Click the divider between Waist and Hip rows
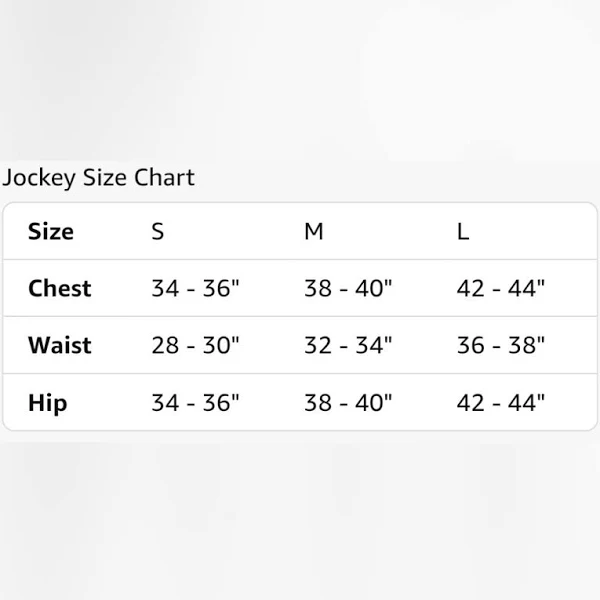The image size is (600, 600). [x=300, y=374]
